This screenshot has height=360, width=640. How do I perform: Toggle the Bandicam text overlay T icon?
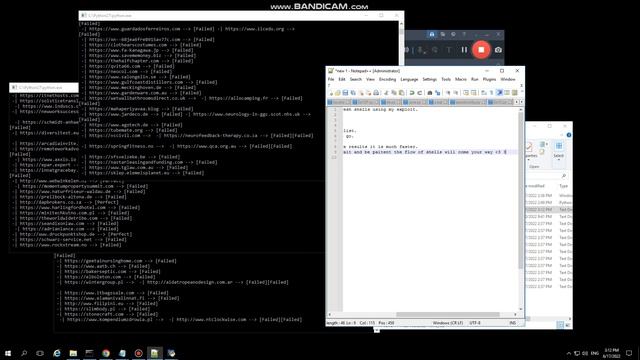tap(449, 50)
